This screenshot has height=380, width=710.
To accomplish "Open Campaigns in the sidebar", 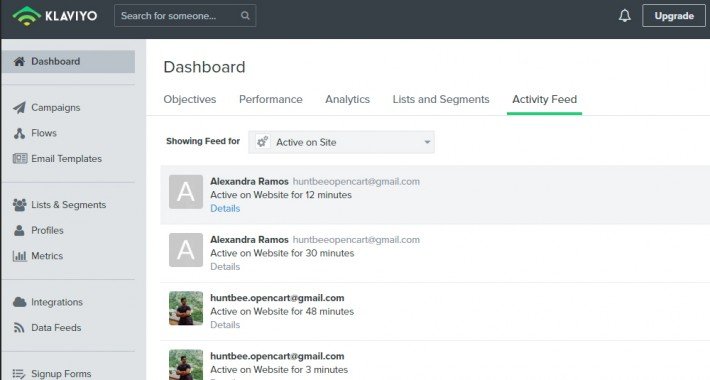I will pos(56,107).
